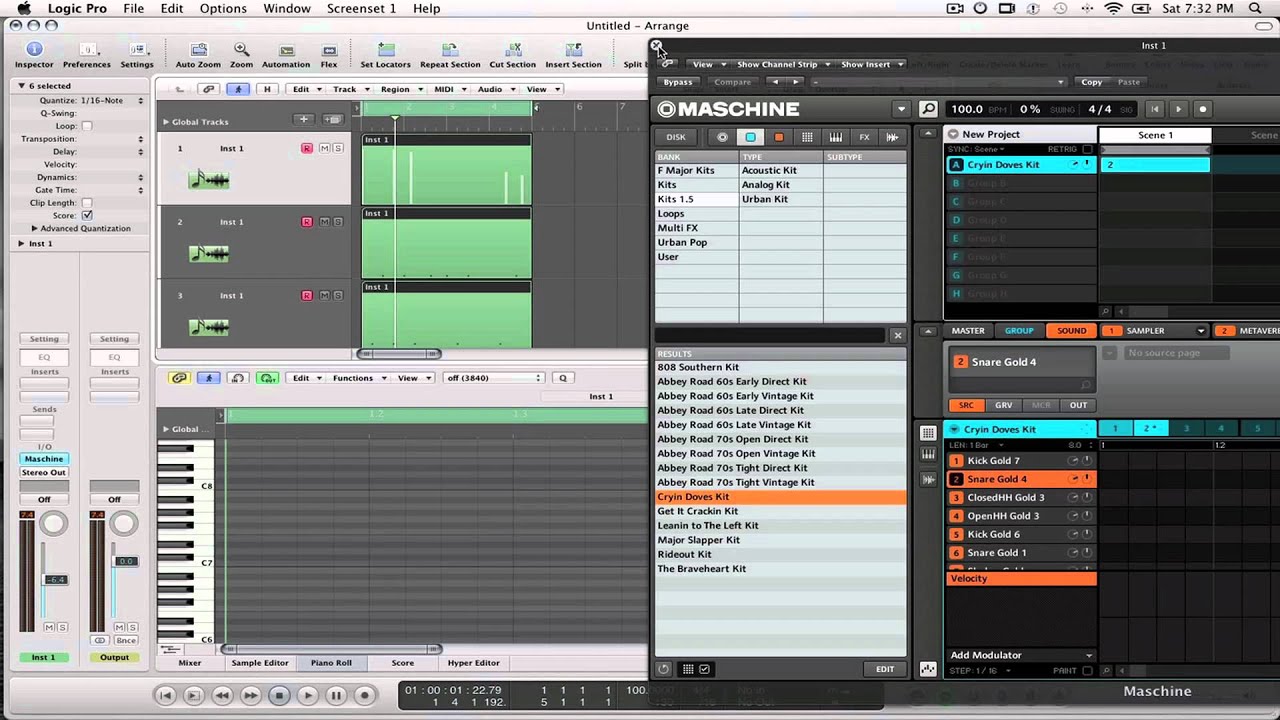Switch to the Hyper Editor tab
1280x720 pixels.
point(473,662)
